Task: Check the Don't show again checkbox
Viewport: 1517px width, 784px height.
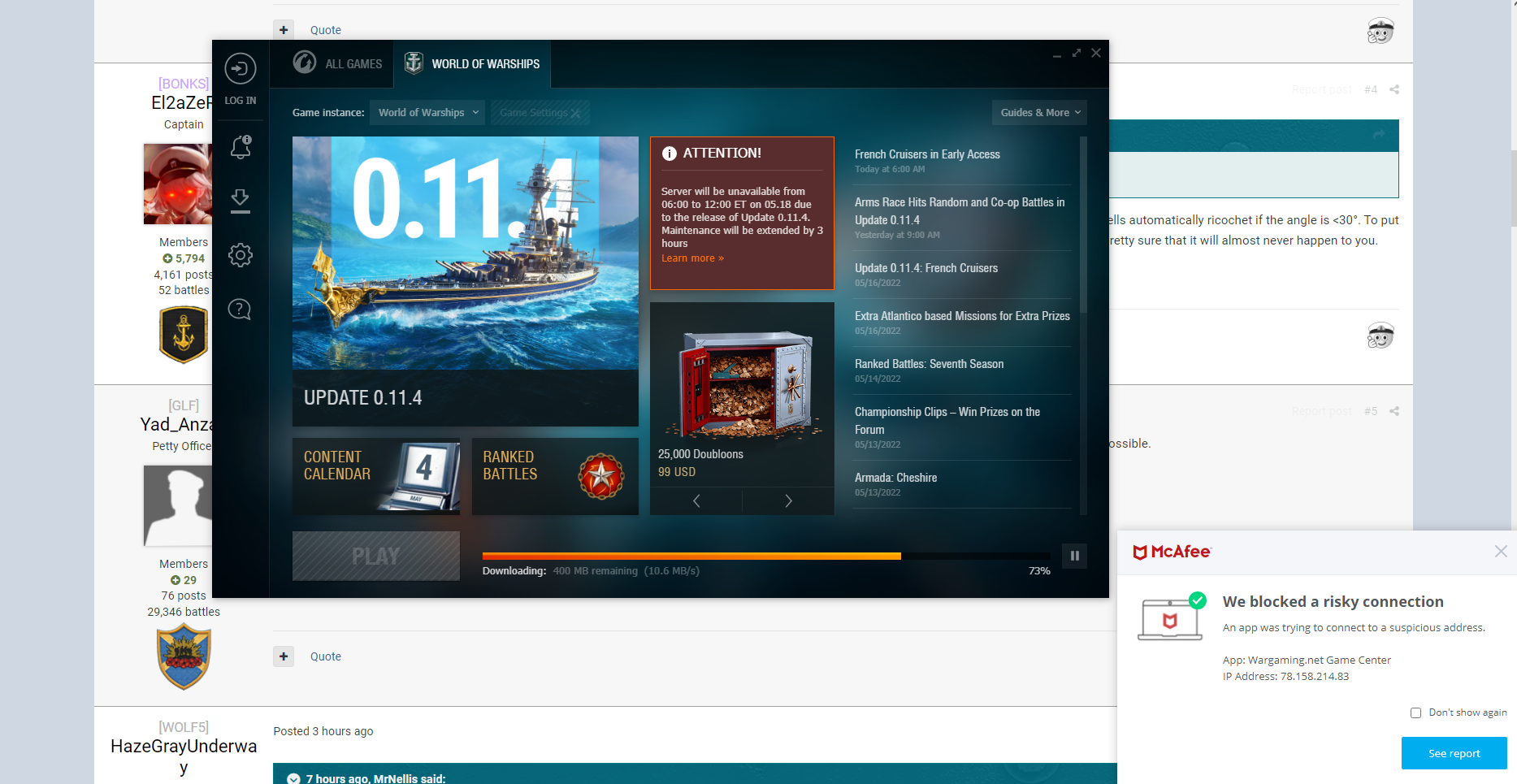Action: (x=1415, y=713)
